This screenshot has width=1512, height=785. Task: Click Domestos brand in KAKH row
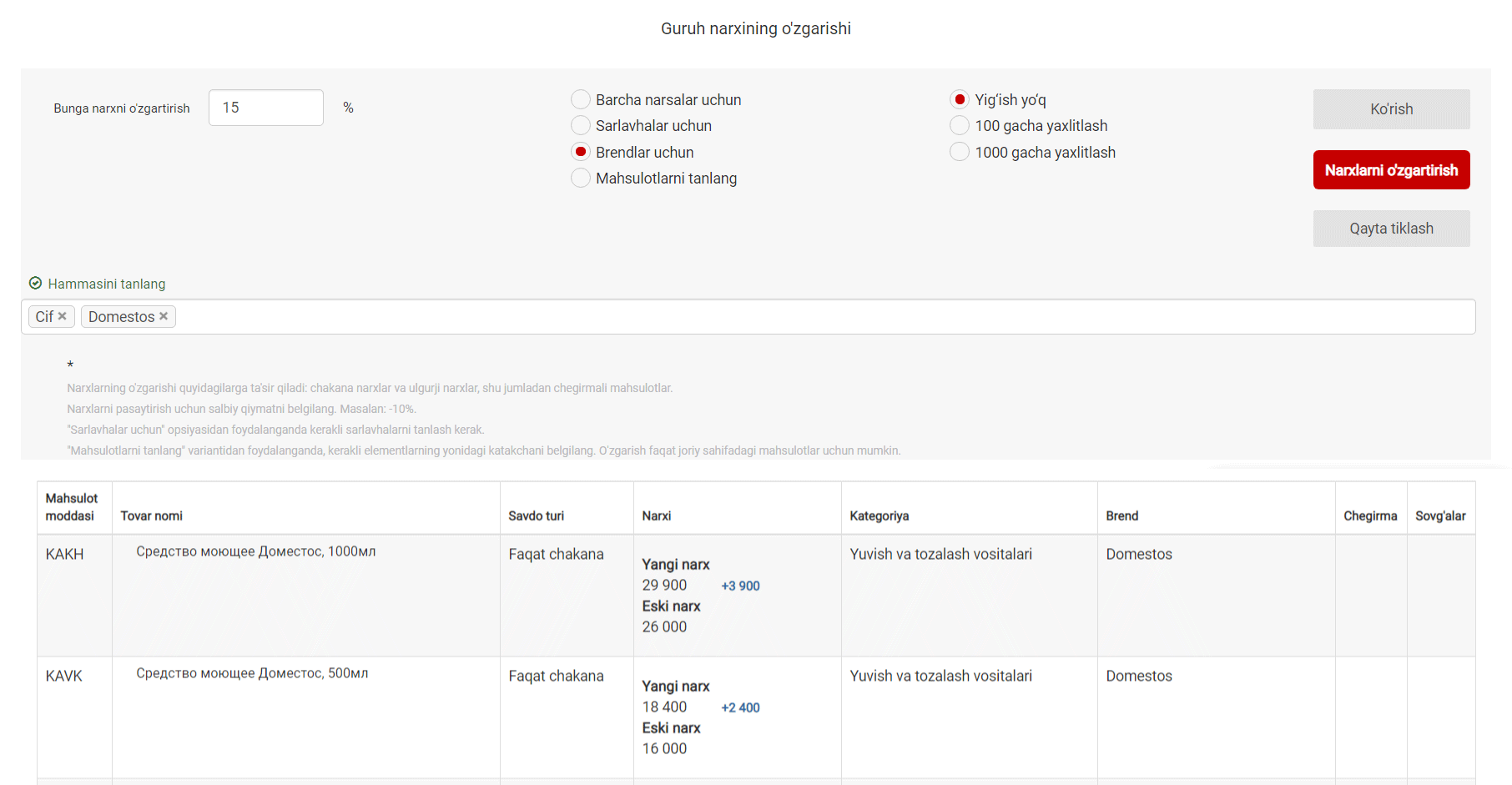pos(1139,554)
